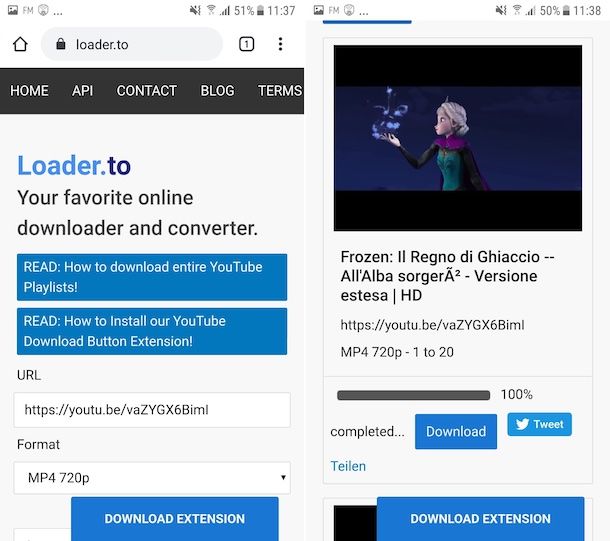This screenshot has height=541, width=610.
Task: Open the browser three-dot menu
Action: [280, 44]
